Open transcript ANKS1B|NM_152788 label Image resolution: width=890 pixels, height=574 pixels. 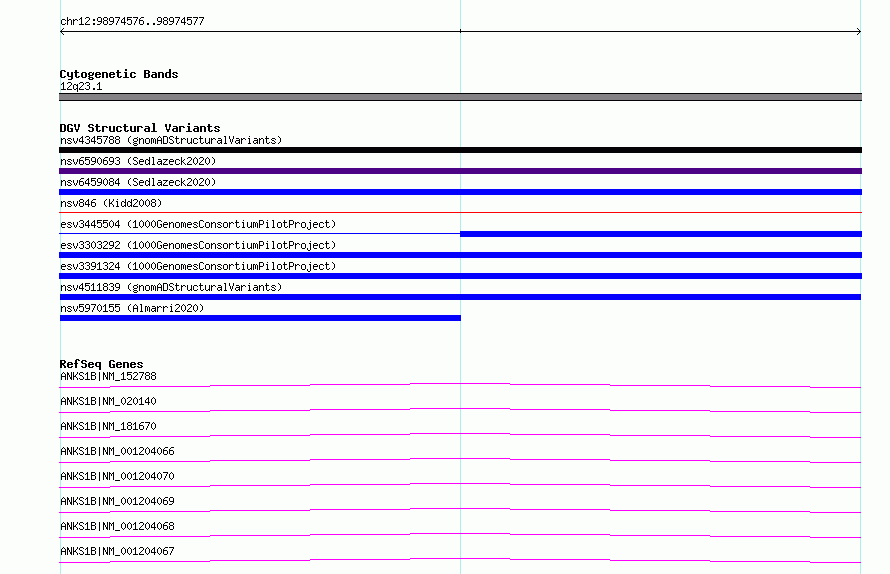point(108,376)
